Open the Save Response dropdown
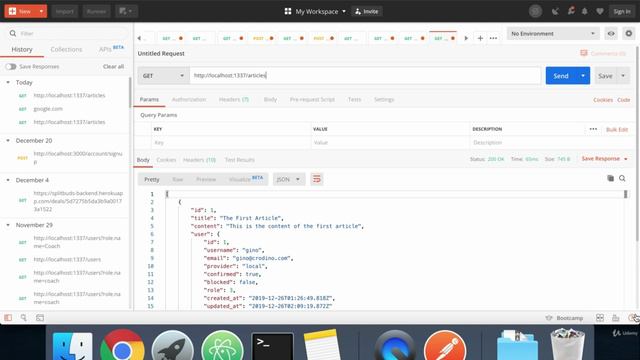The height and width of the screenshot is (360, 640). tap(604, 159)
